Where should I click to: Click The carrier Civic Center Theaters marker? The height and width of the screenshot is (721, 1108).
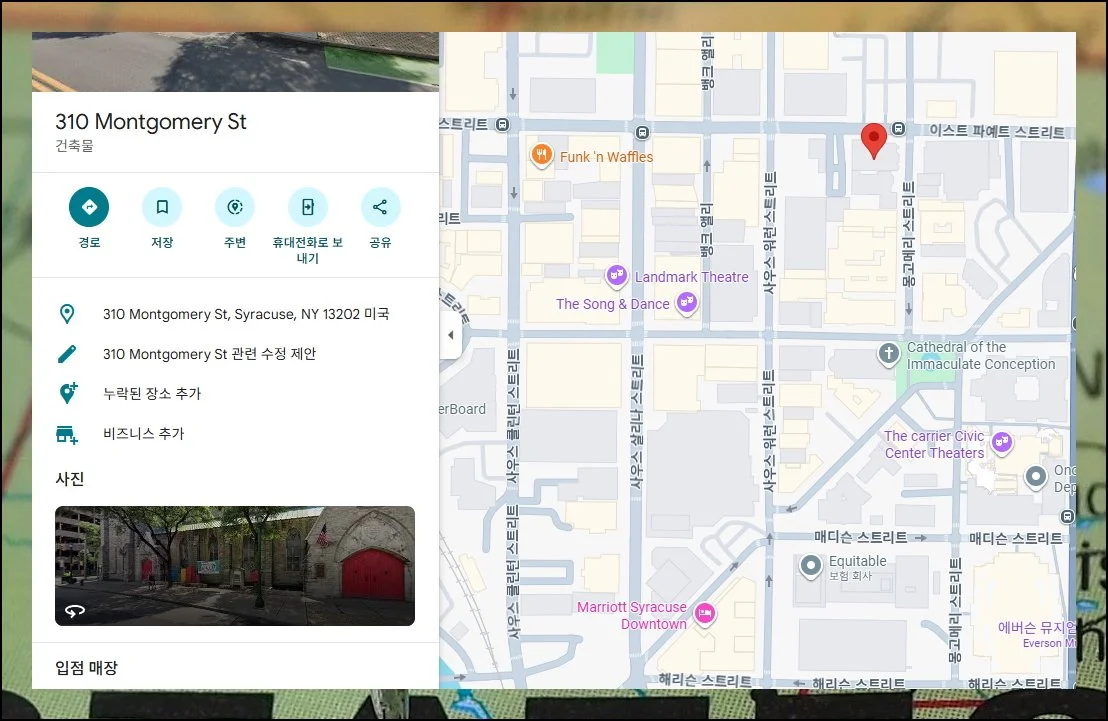[1002, 442]
